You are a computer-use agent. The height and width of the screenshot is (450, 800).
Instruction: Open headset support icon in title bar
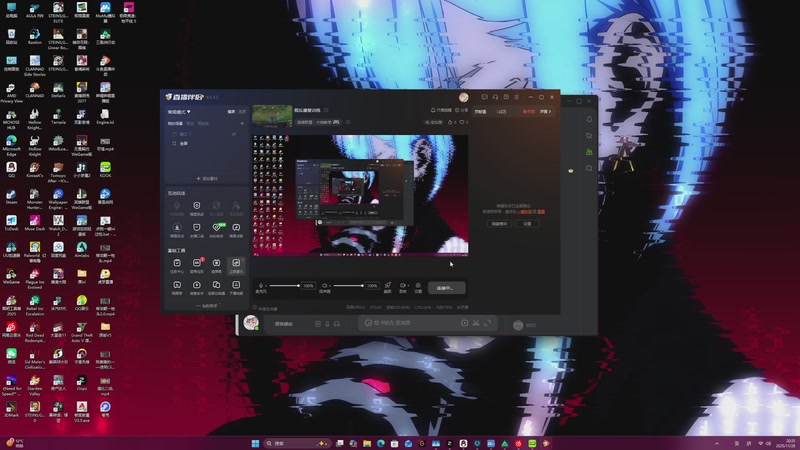click(495, 97)
